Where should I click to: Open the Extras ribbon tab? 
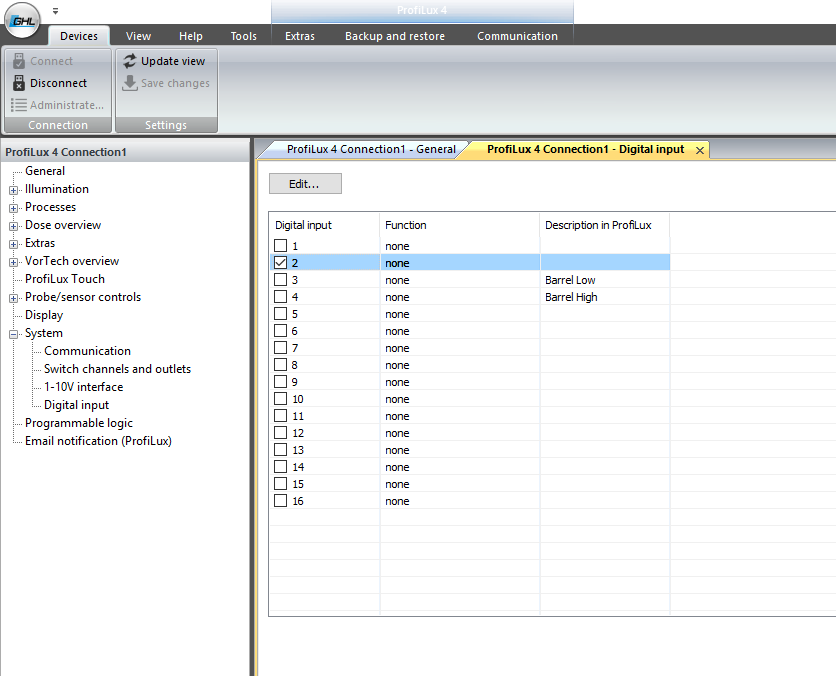pyautogui.click(x=300, y=36)
